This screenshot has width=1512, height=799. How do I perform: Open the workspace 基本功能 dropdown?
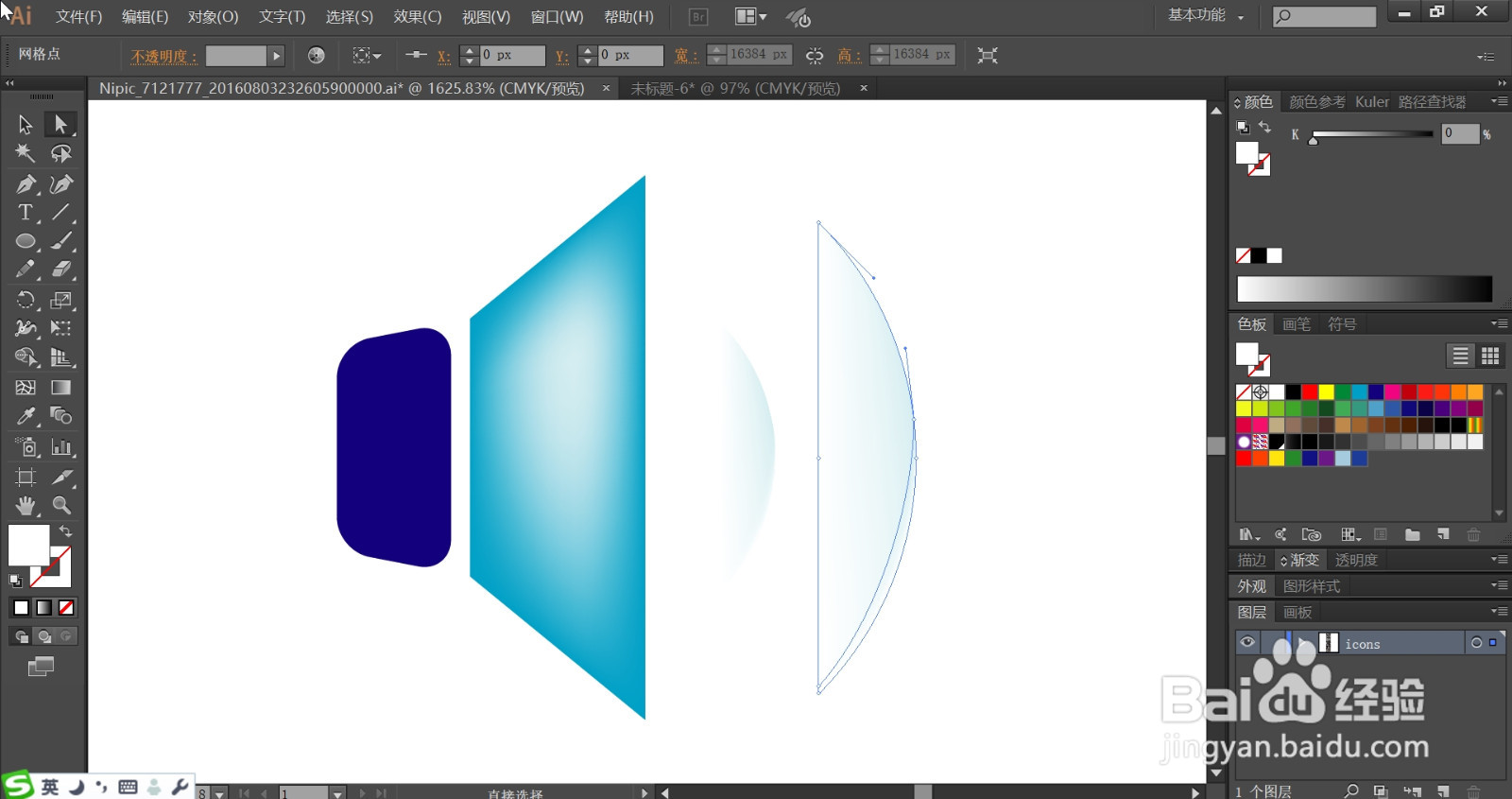(1206, 16)
